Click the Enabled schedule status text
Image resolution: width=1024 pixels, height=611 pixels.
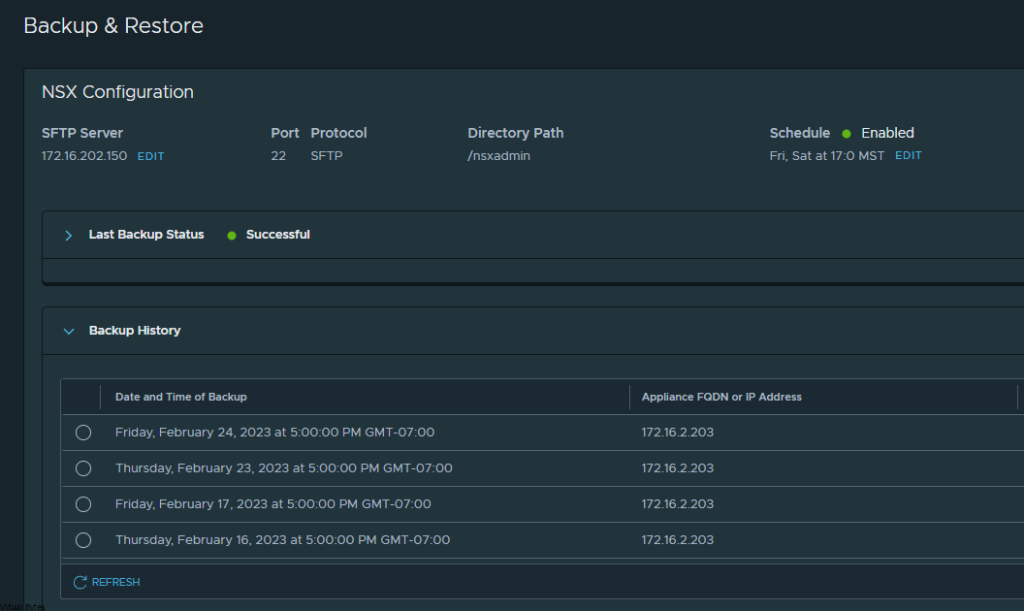[888, 133]
